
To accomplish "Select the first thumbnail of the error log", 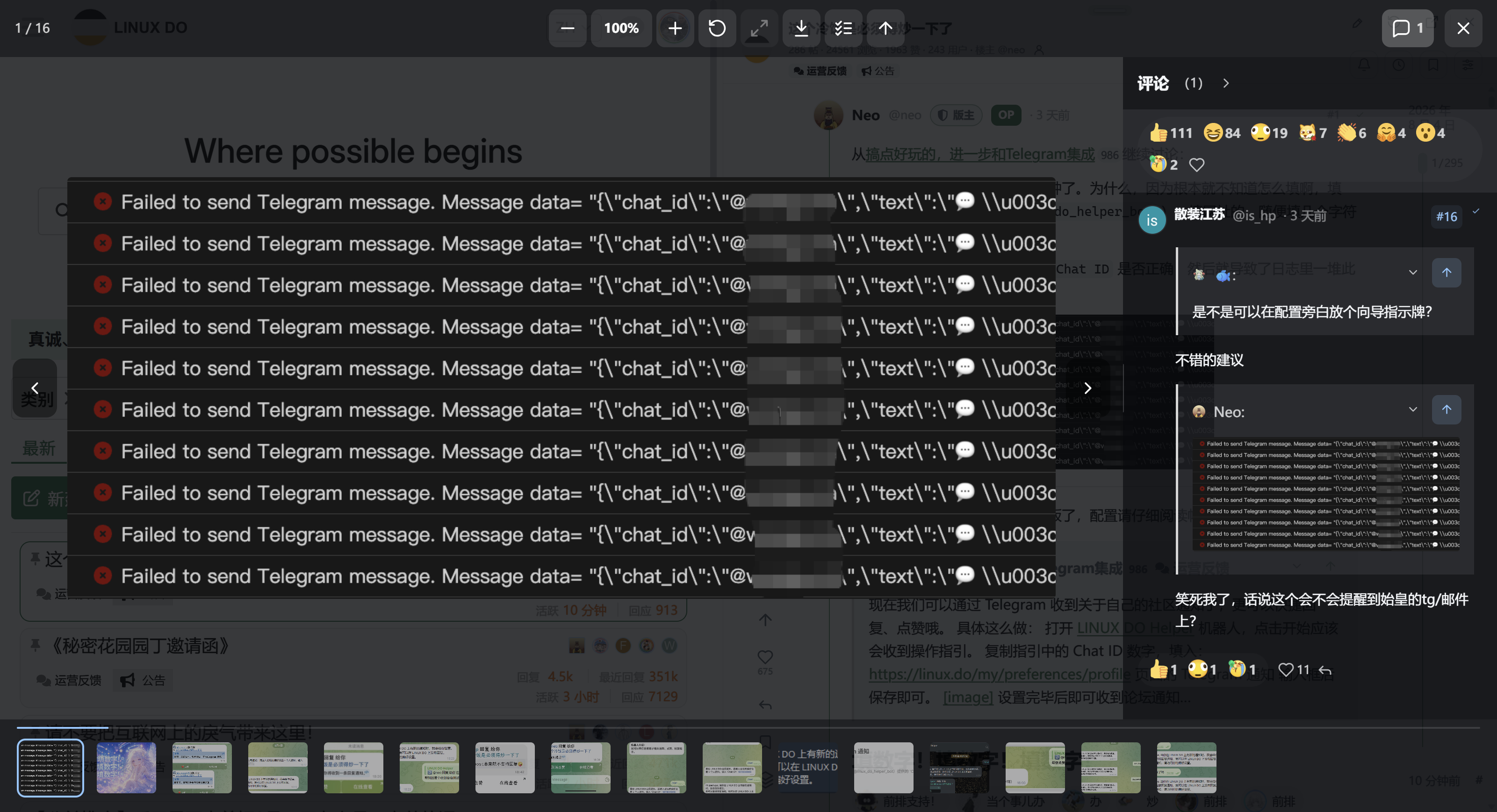I will coord(50,767).
